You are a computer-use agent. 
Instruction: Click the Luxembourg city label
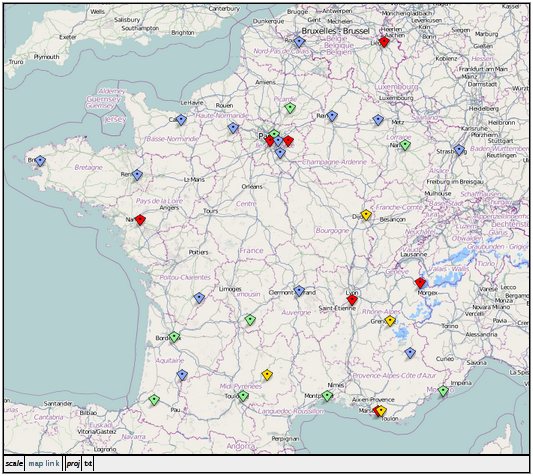[x=396, y=98]
